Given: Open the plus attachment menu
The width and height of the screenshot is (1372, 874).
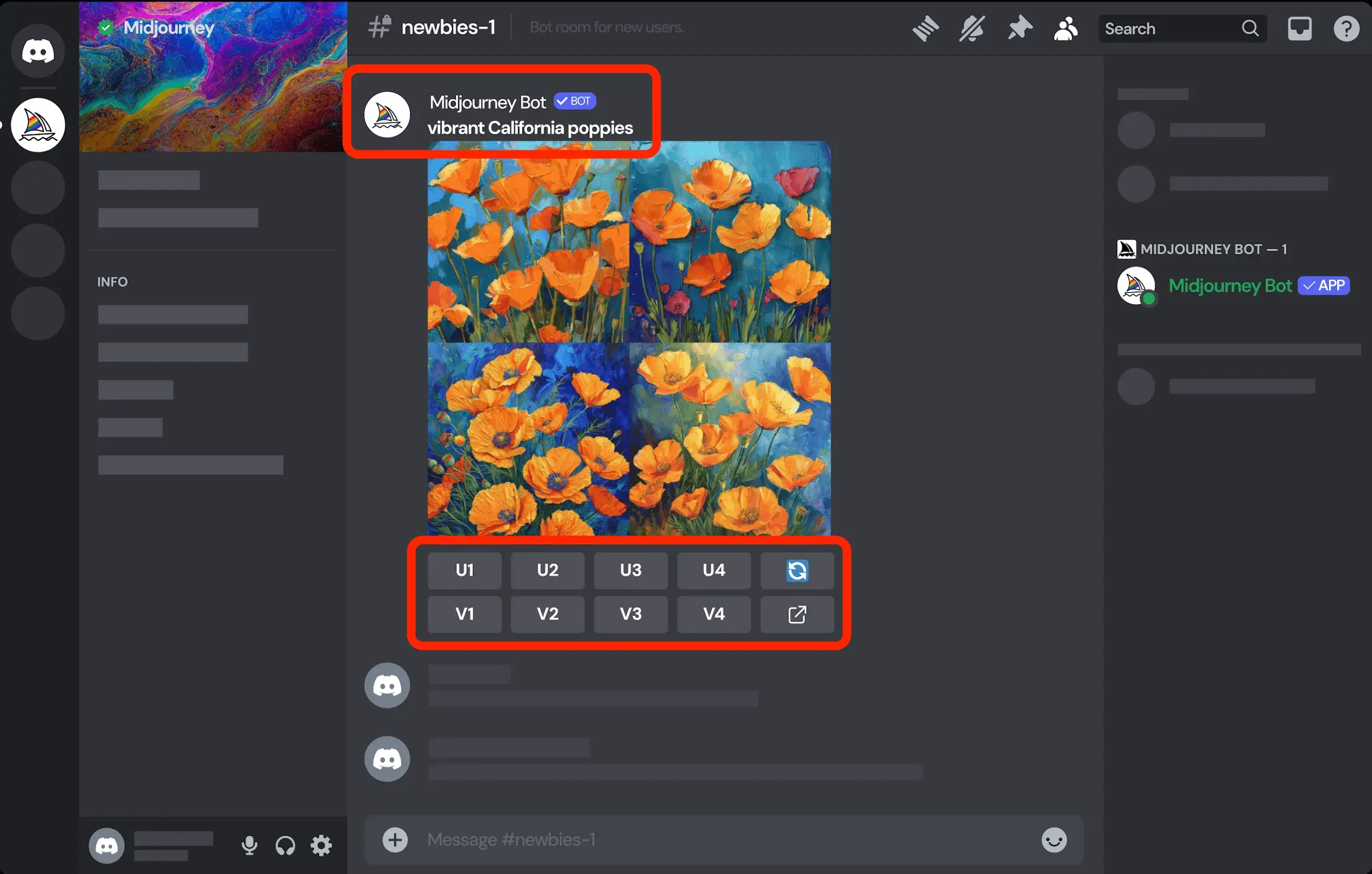Looking at the screenshot, I should [x=395, y=839].
